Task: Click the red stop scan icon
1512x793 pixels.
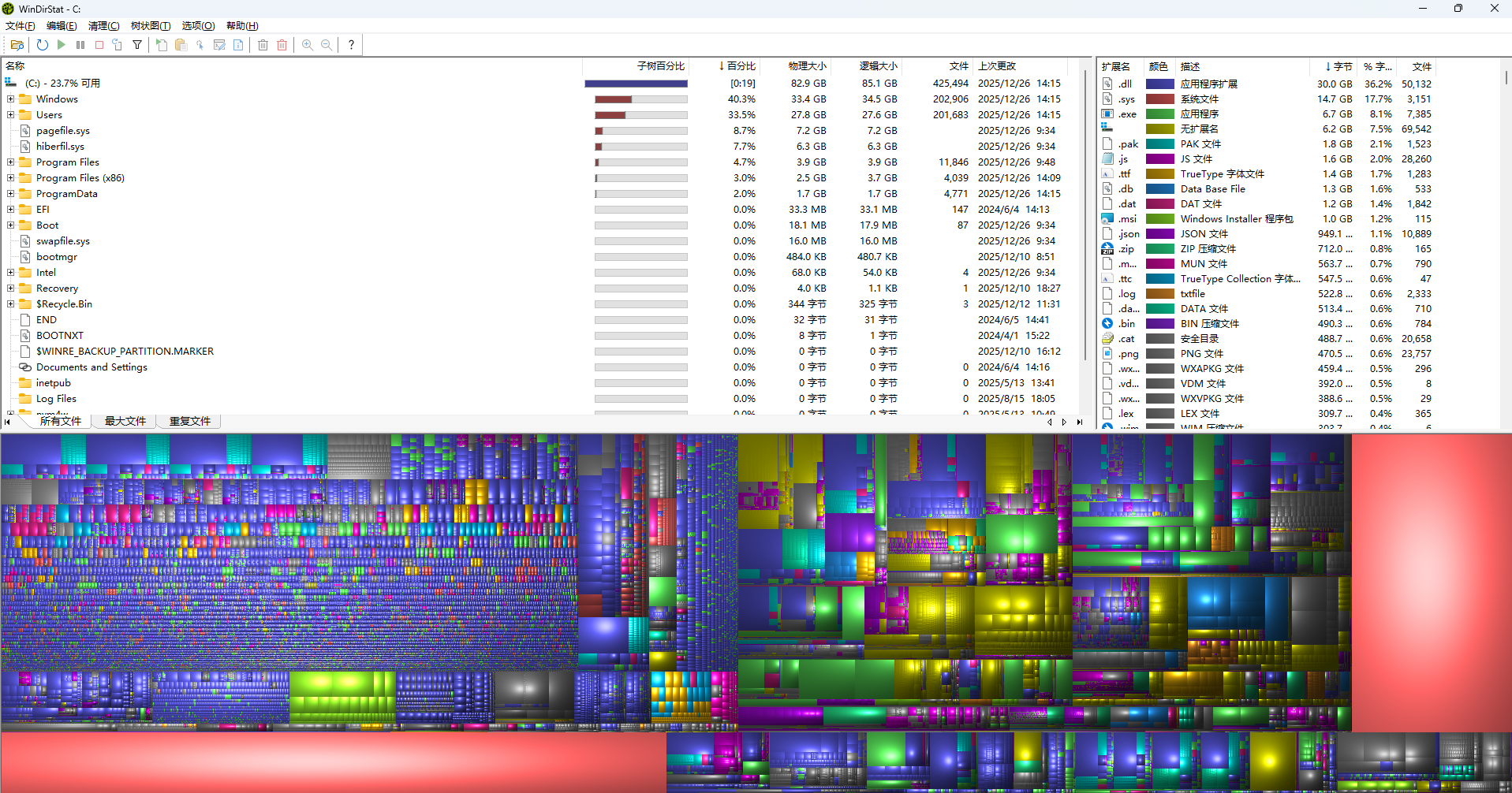Action: (x=99, y=45)
